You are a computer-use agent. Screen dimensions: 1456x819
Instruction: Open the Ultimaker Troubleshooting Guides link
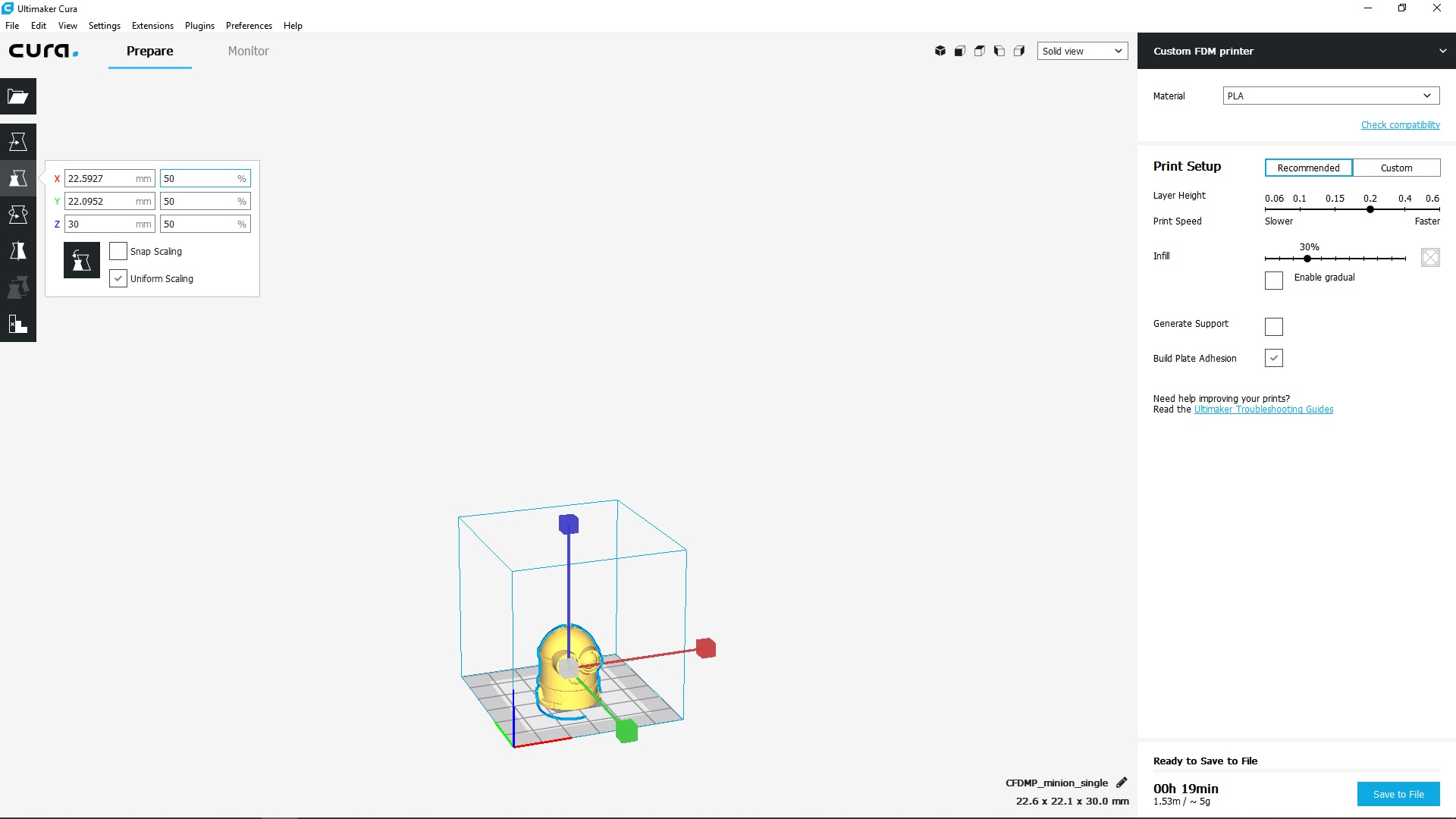(x=1263, y=409)
